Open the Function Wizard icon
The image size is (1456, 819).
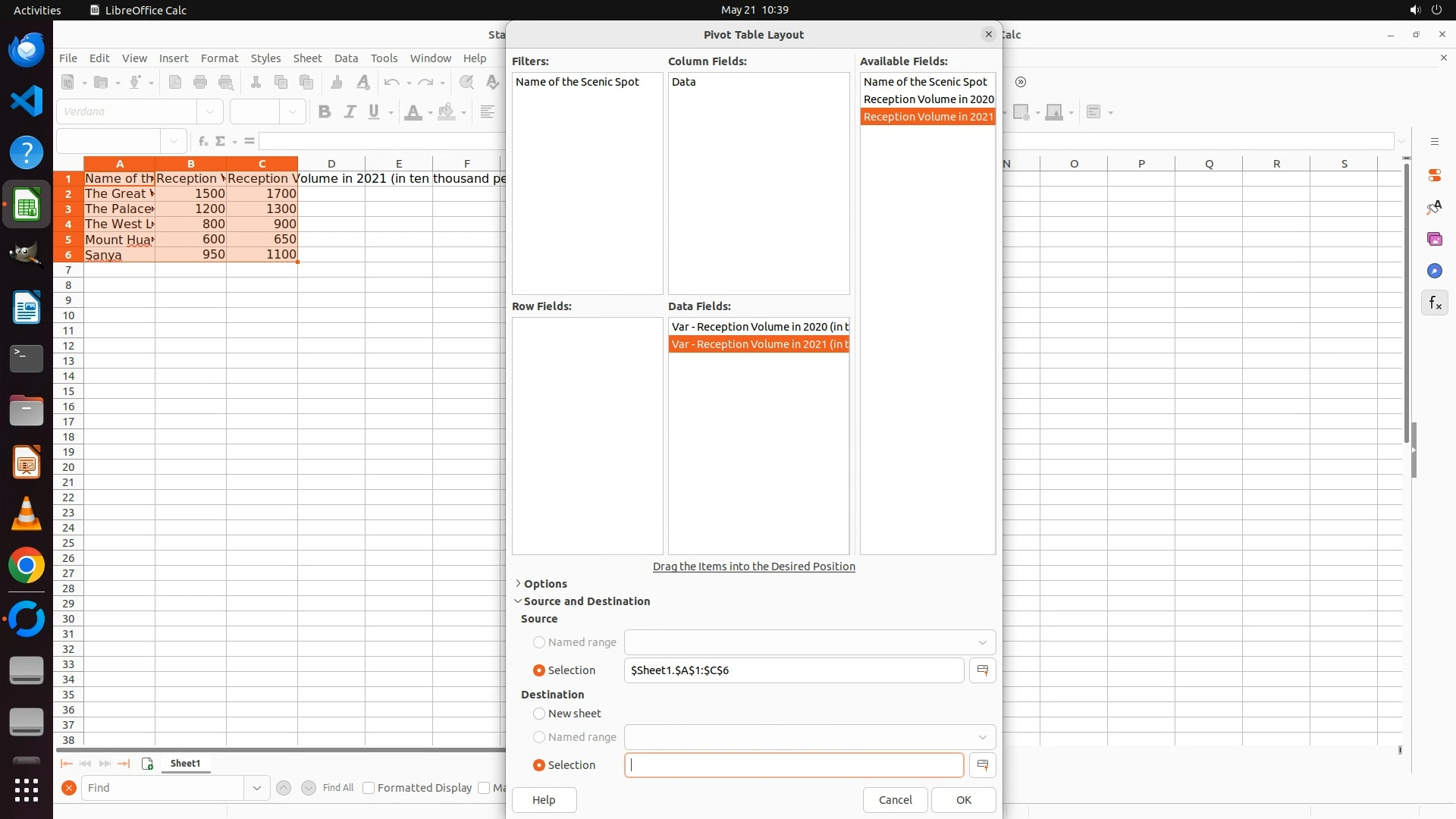point(202,141)
